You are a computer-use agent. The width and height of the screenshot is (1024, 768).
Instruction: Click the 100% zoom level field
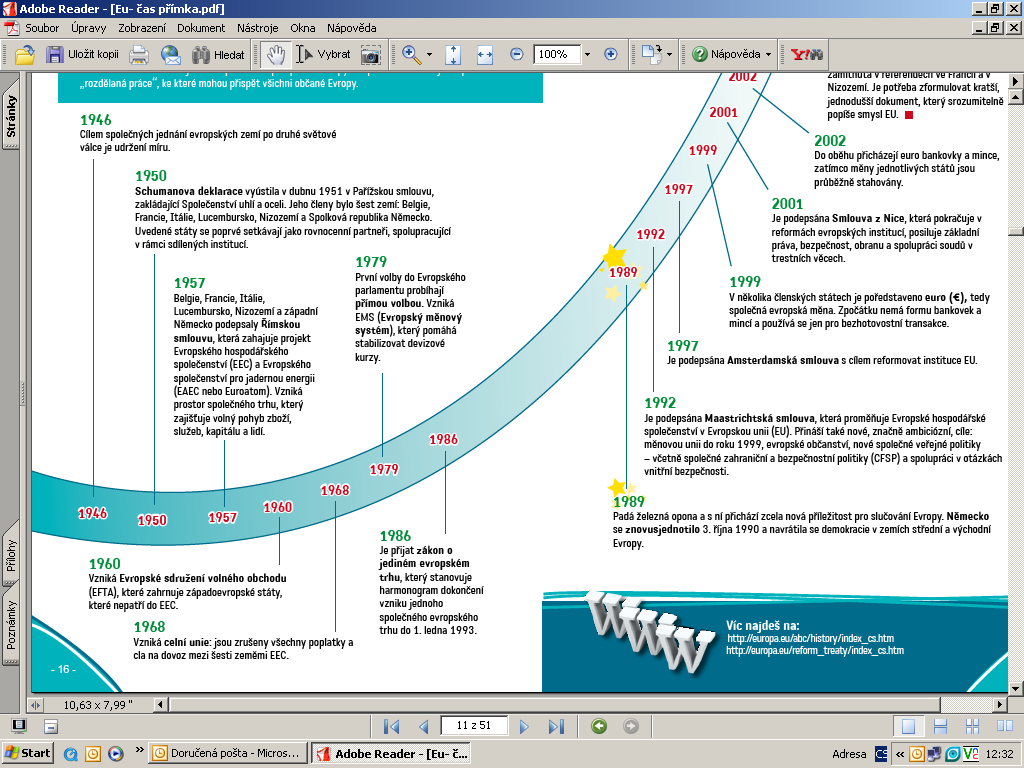(556, 54)
